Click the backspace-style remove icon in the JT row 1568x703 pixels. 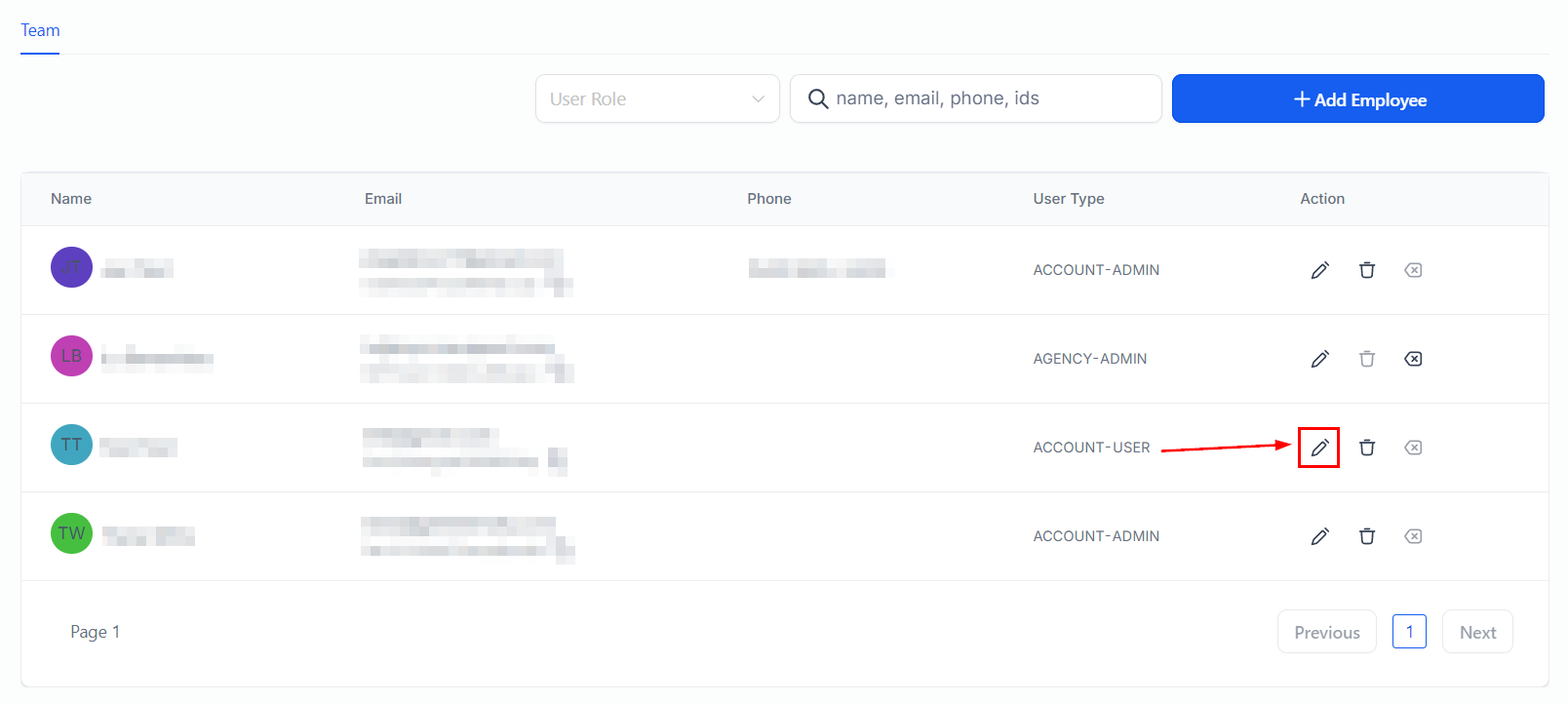pyautogui.click(x=1413, y=270)
